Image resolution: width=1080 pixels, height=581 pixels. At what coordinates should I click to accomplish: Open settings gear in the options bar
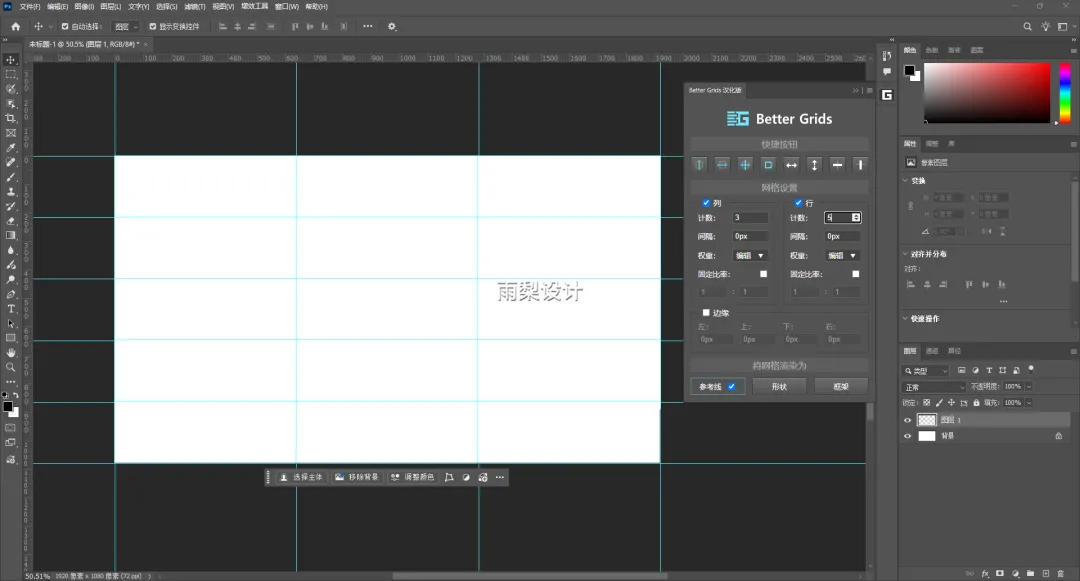point(392,26)
